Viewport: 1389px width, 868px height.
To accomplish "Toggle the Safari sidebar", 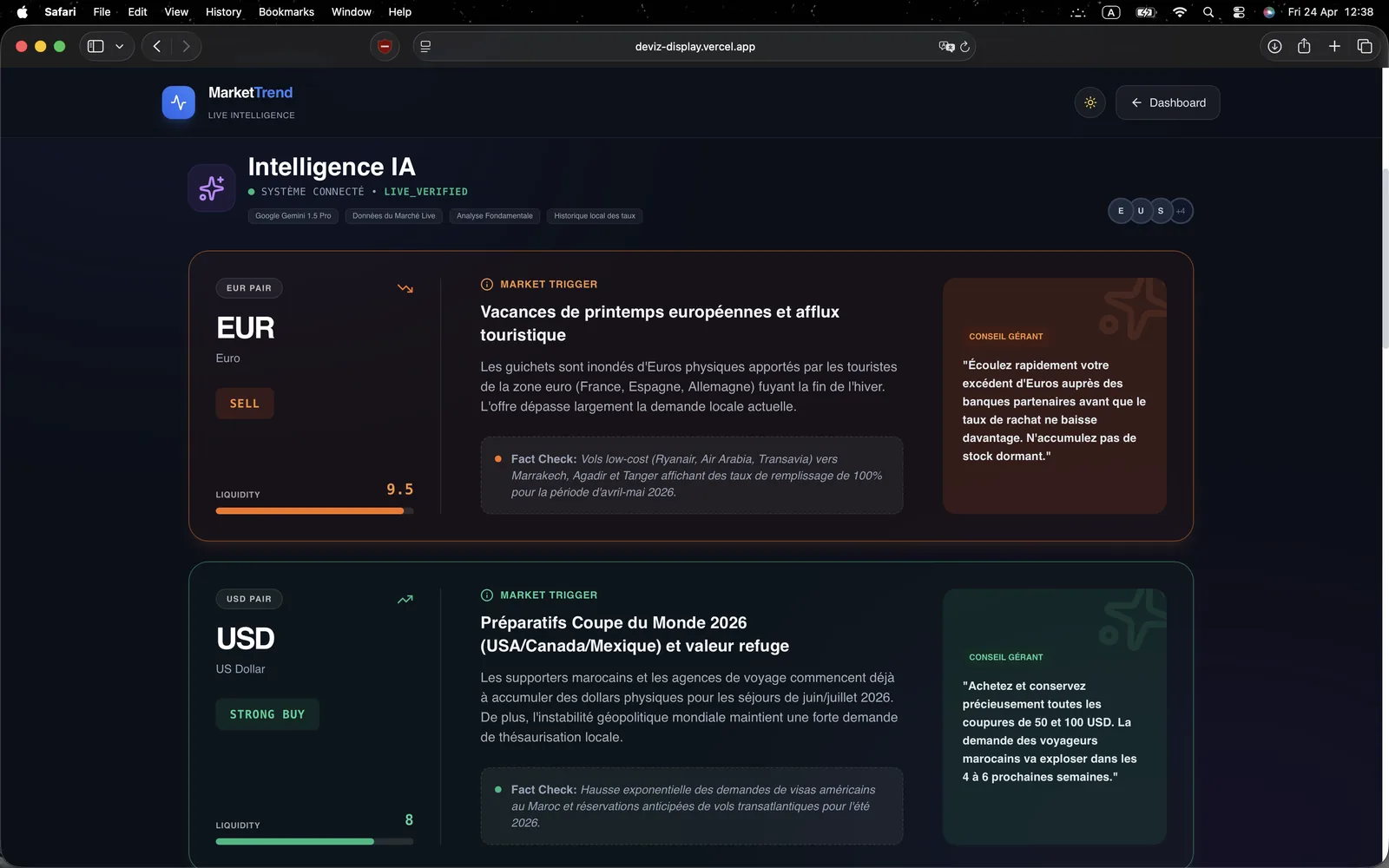I will click(95, 46).
